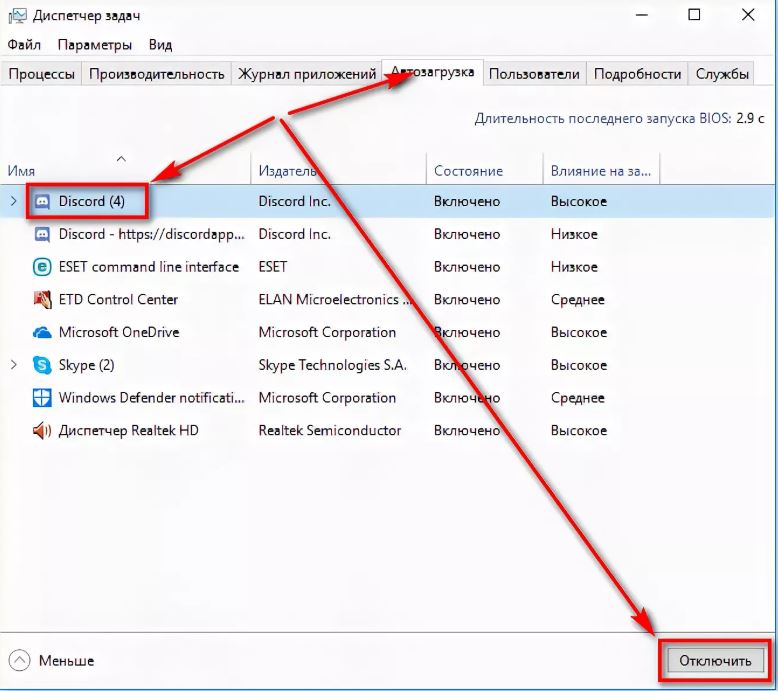Click the Диспетчер Realtek HD speaker icon
The image size is (778, 691).
tap(42, 431)
